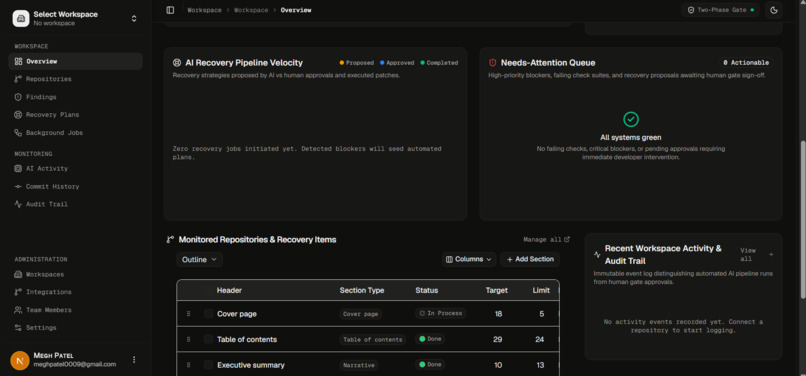806x376 pixels.
Task: Open Repositories page
Action: (76, 79)
